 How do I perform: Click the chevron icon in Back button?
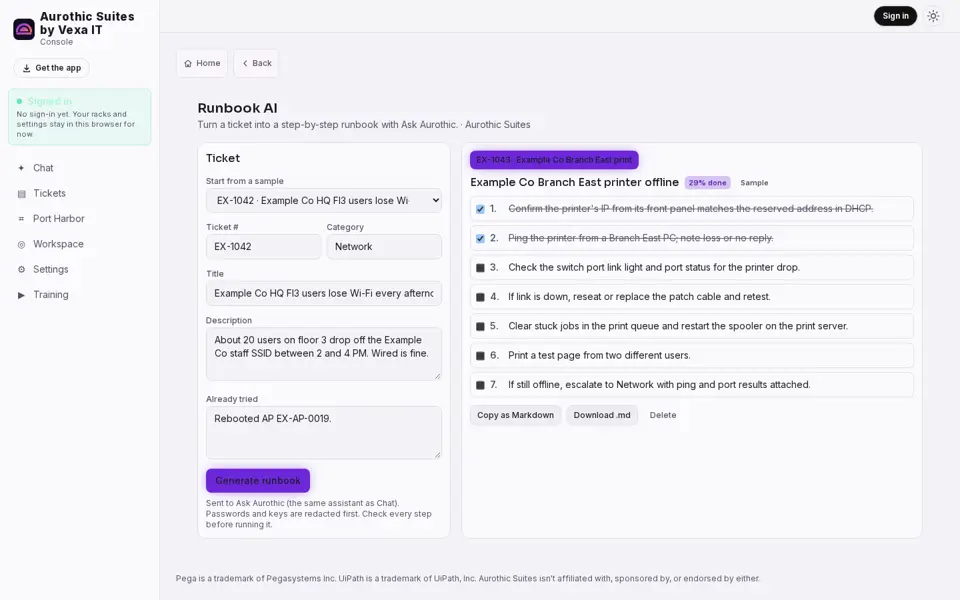(x=245, y=63)
